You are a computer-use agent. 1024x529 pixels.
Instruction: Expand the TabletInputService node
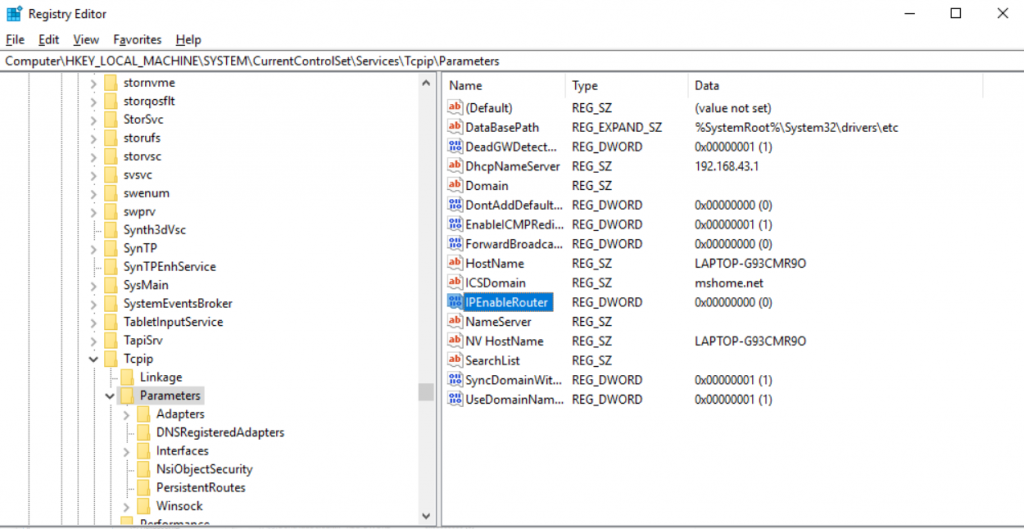click(93, 322)
